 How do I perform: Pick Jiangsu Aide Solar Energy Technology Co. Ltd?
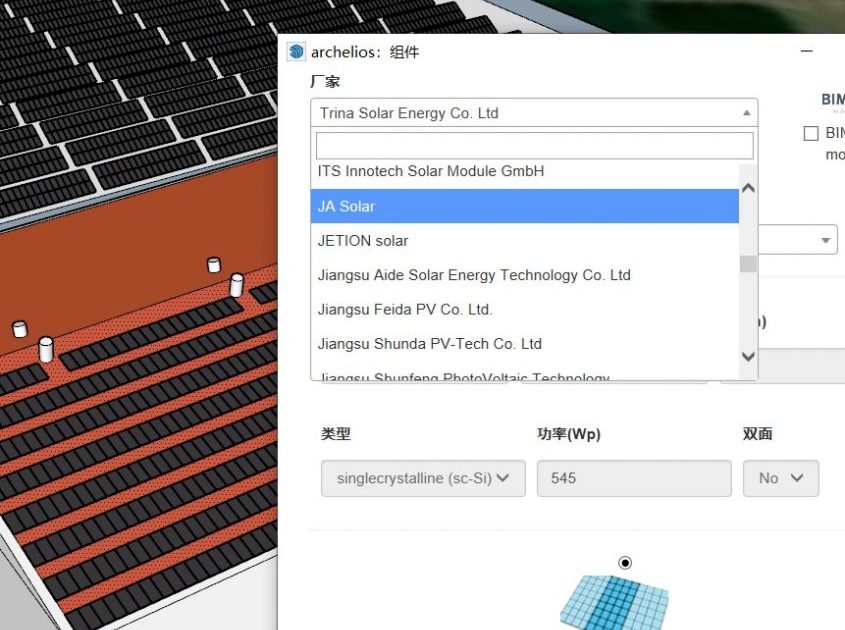click(524, 275)
